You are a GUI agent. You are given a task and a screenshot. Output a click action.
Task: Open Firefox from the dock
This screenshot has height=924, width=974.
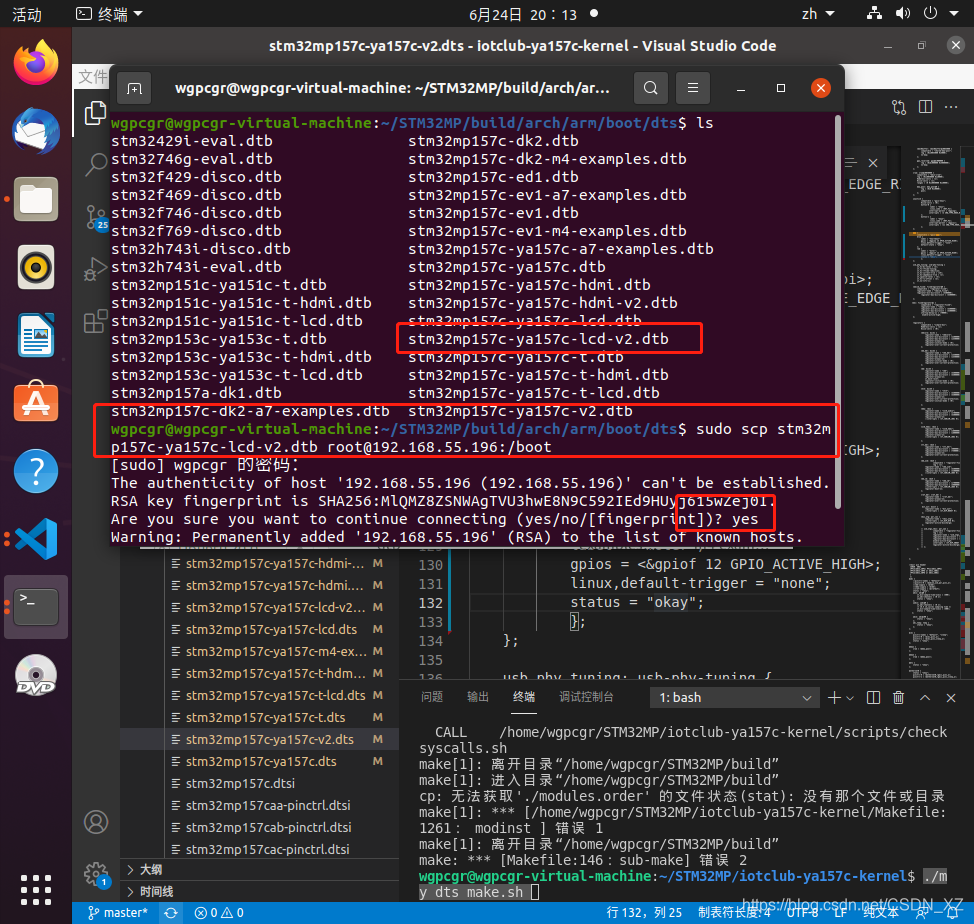36,62
